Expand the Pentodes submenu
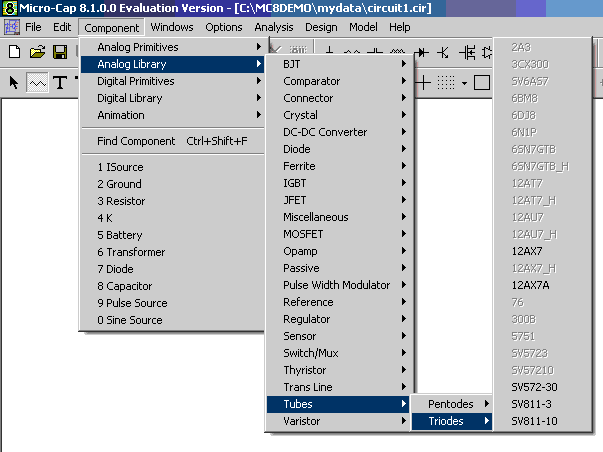This screenshot has height=452, width=603. tap(451, 404)
